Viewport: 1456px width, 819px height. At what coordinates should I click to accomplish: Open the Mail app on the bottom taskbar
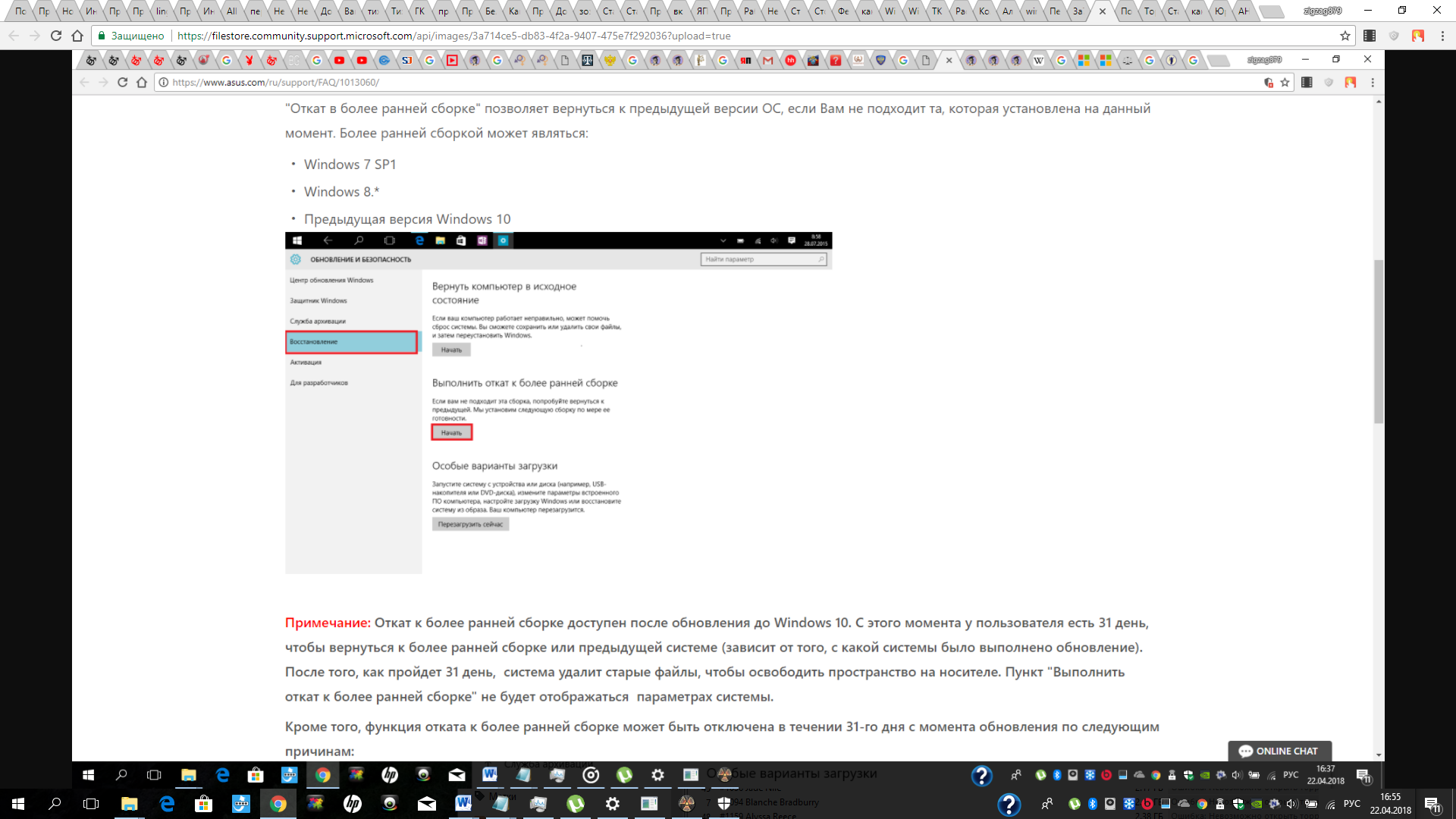[x=427, y=804]
